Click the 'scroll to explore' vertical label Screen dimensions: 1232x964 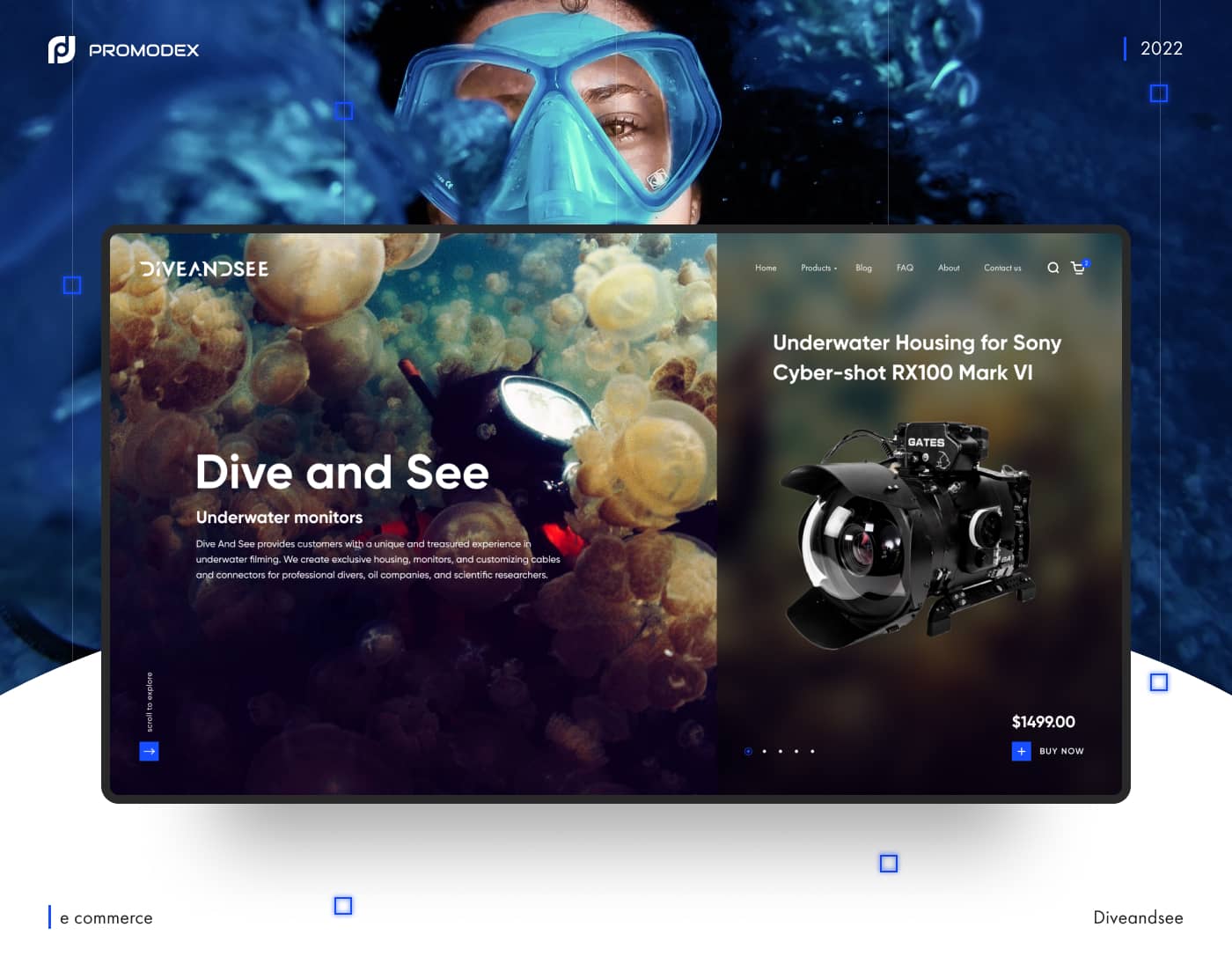tap(150, 702)
